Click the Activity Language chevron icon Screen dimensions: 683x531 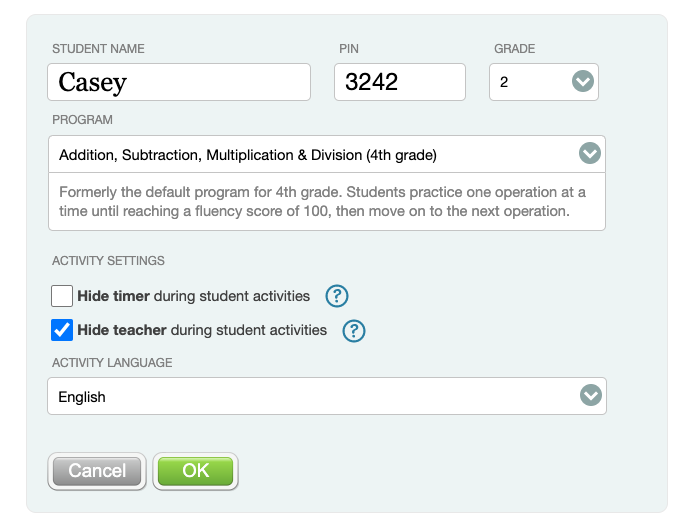click(591, 396)
